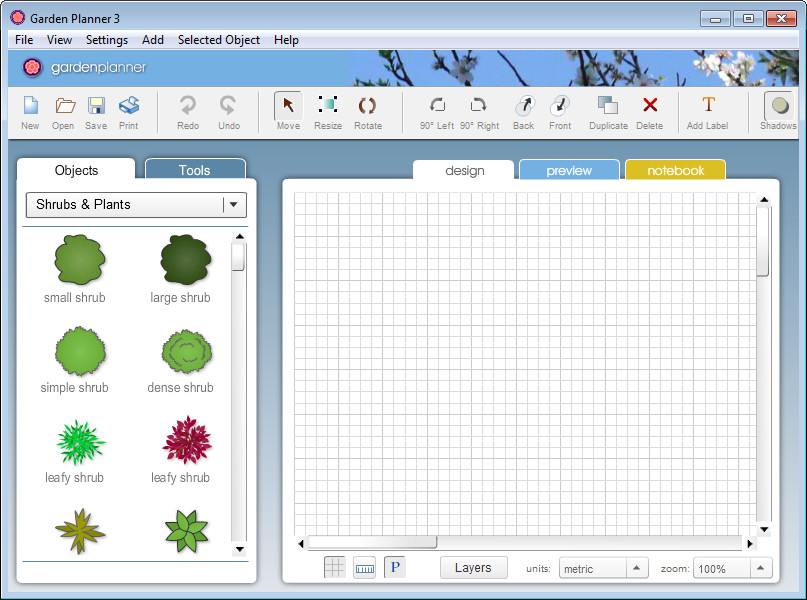Open the Shrubs & Plants category dropdown
The image size is (807, 600).
point(234,204)
